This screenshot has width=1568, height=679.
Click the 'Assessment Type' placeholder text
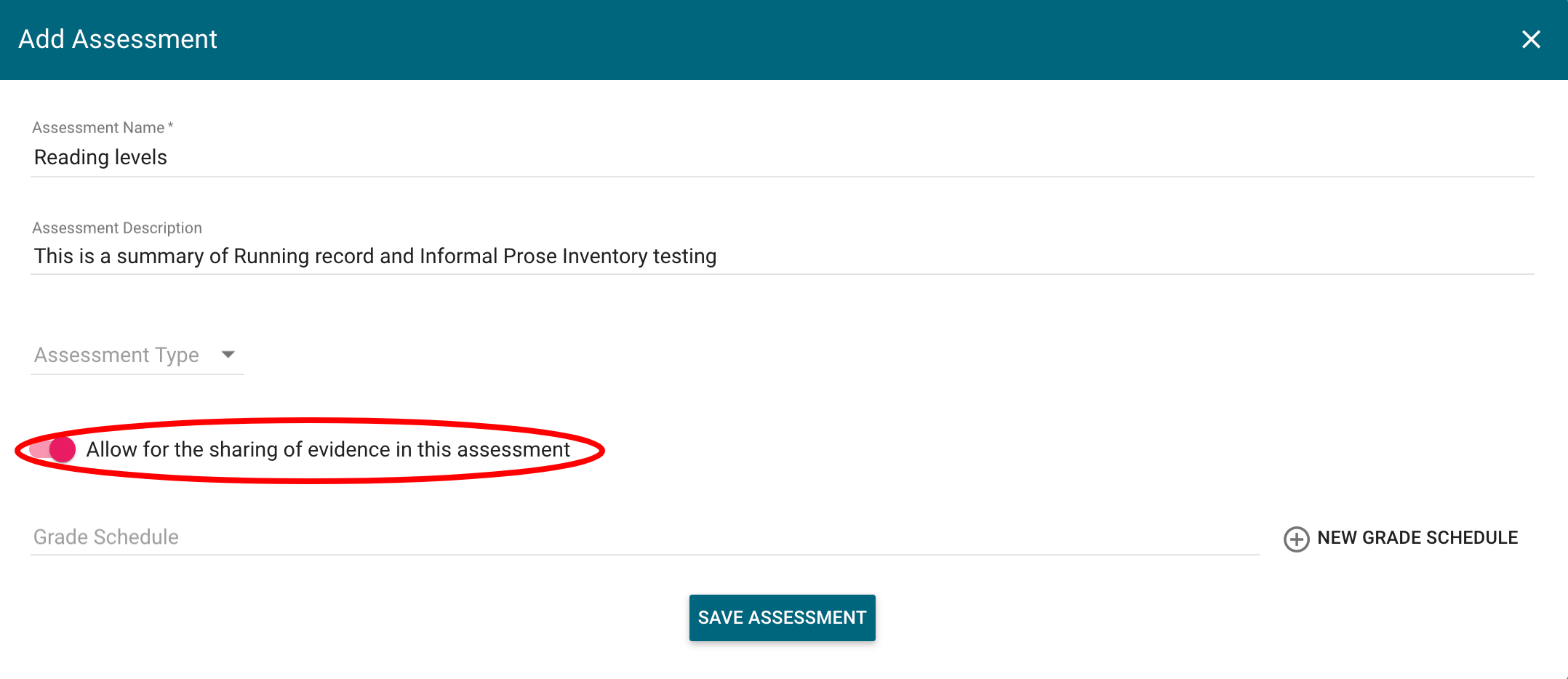(116, 355)
